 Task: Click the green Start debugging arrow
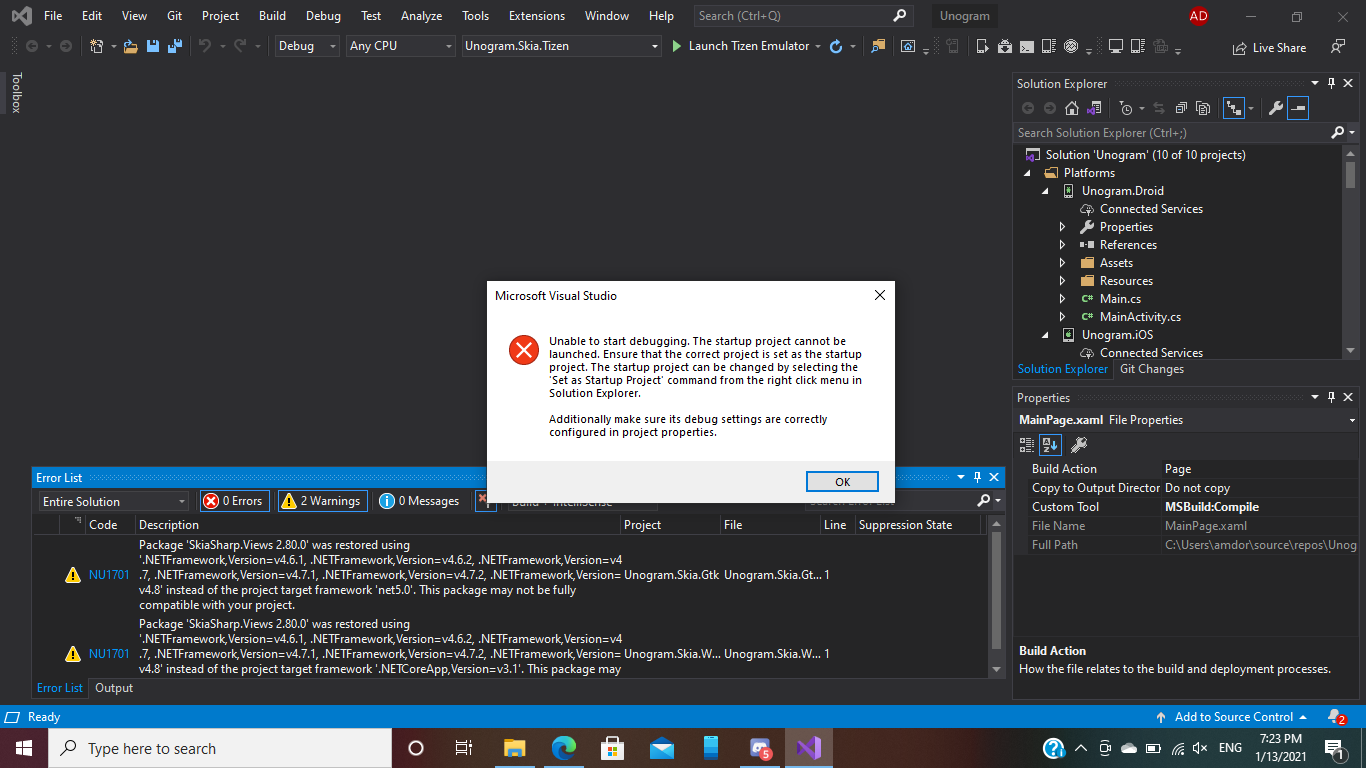pyautogui.click(x=677, y=46)
